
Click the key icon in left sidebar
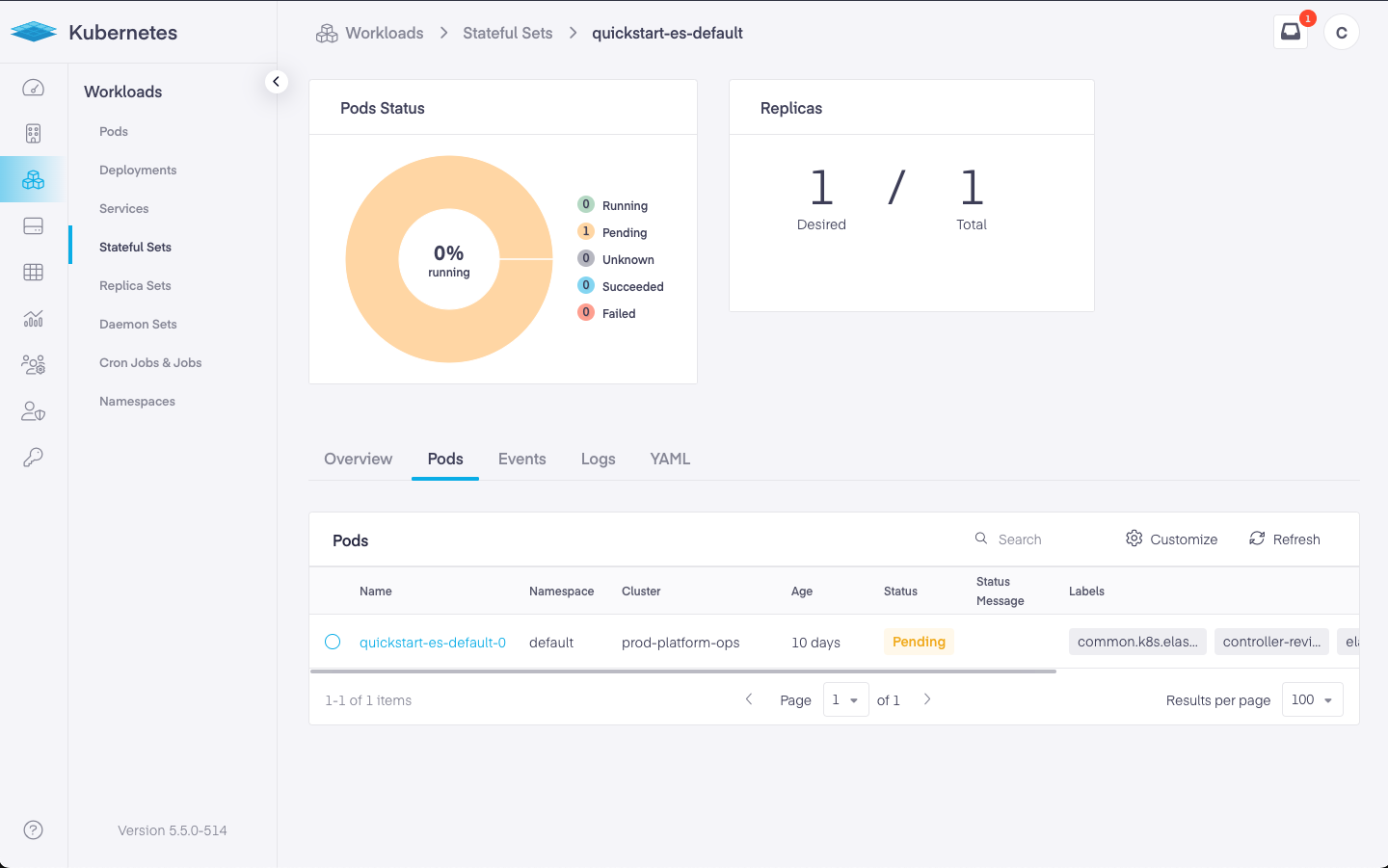(x=33, y=457)
